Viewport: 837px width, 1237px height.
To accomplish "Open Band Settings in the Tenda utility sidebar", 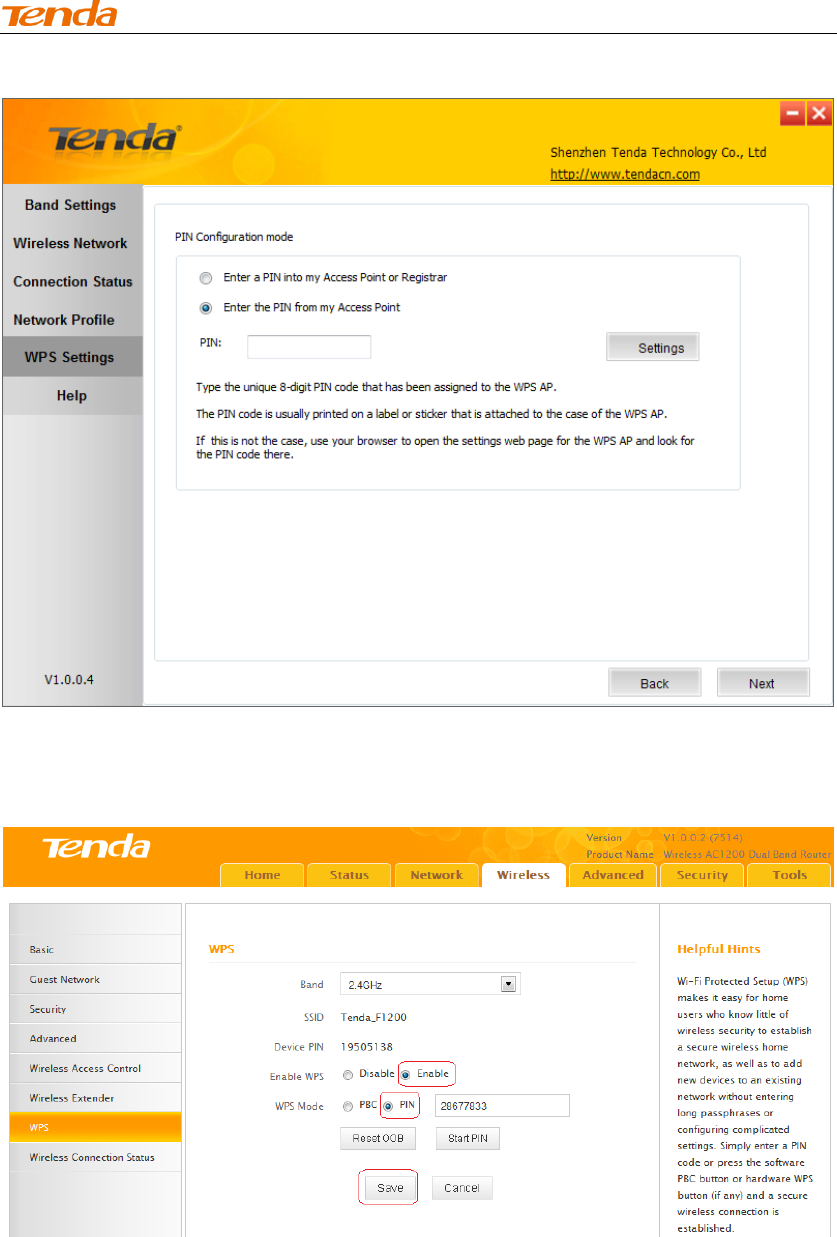I will pos(71,205).
